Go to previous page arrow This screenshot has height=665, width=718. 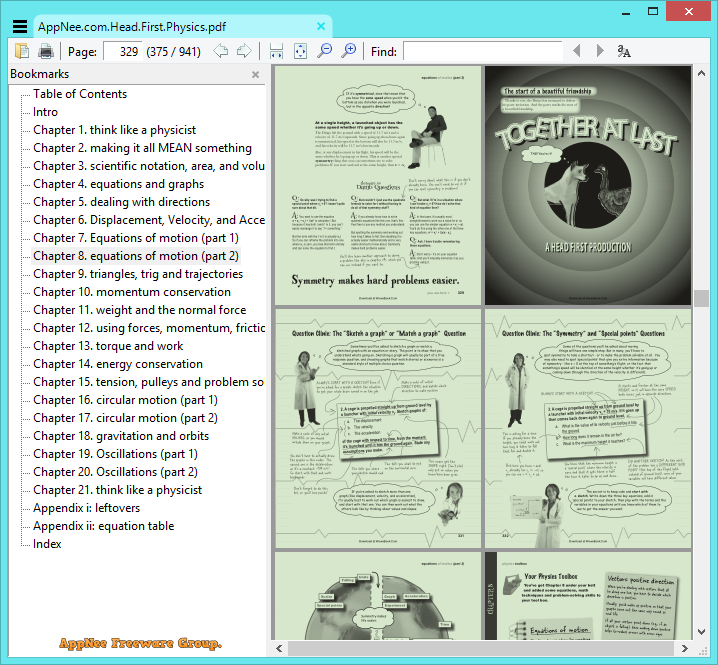(x=221, y=51)
